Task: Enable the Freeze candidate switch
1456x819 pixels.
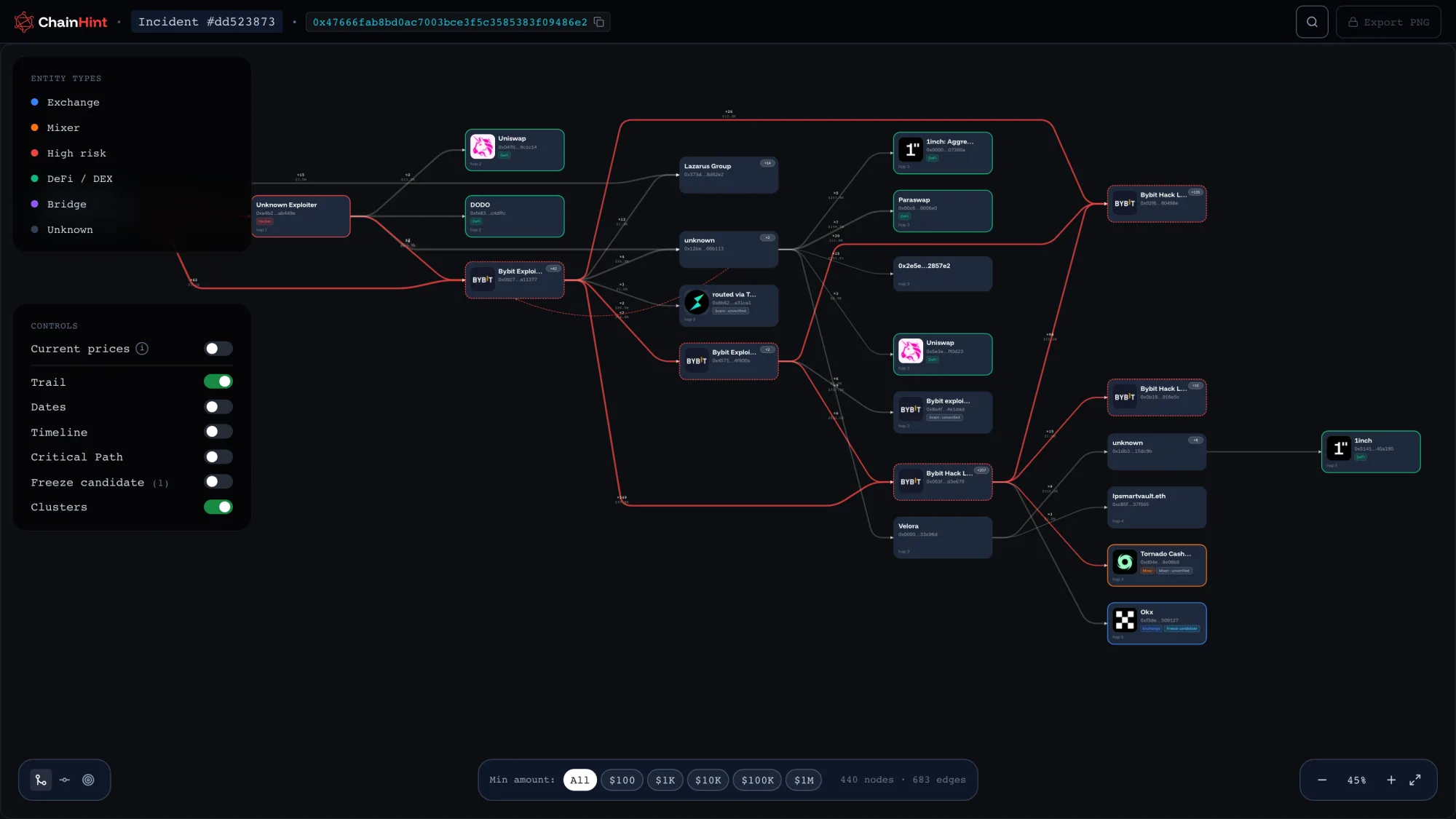Action: click(218, 481)
